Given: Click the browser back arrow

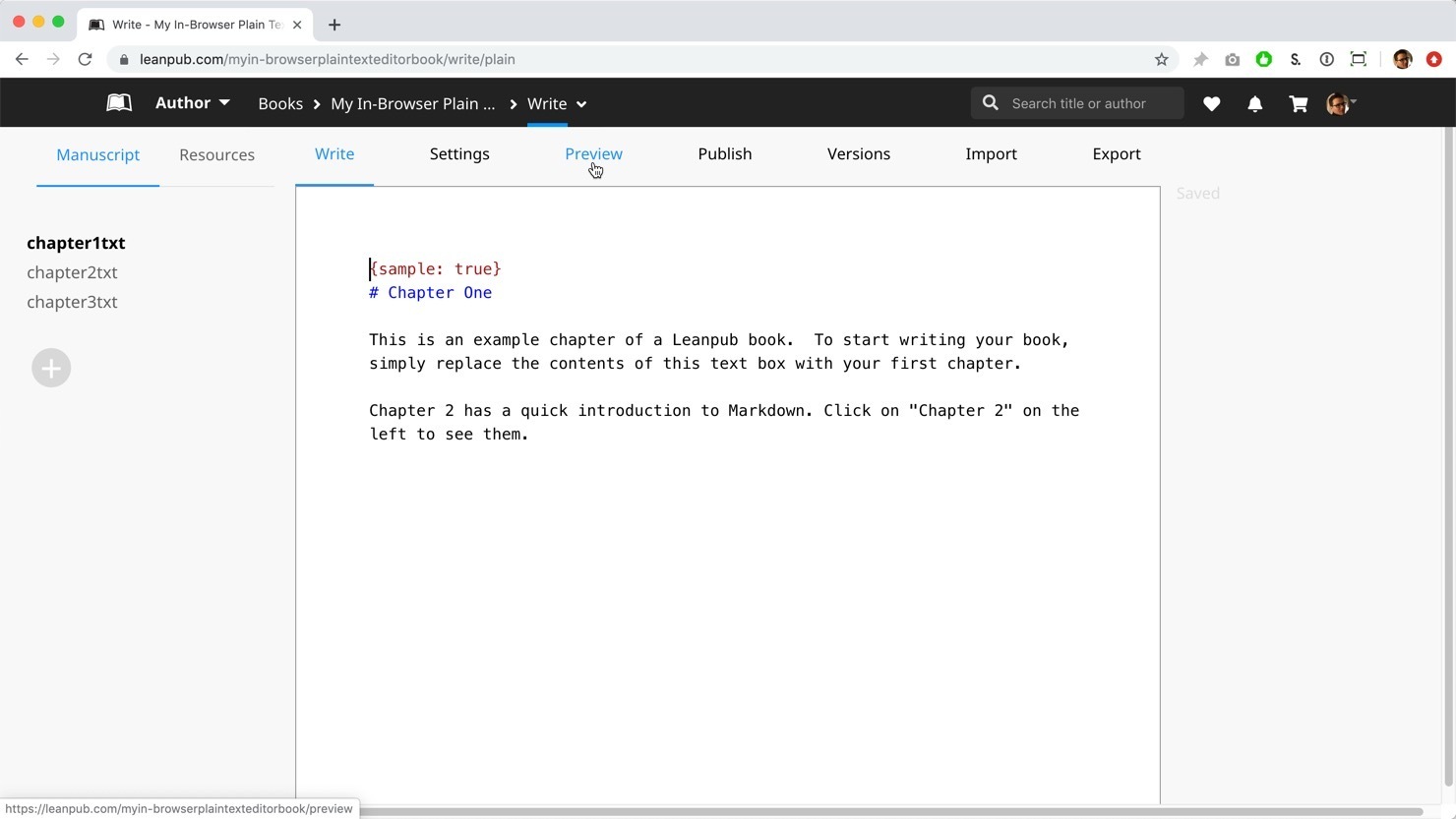Looking at the screenshot, I should coord(22,59).
